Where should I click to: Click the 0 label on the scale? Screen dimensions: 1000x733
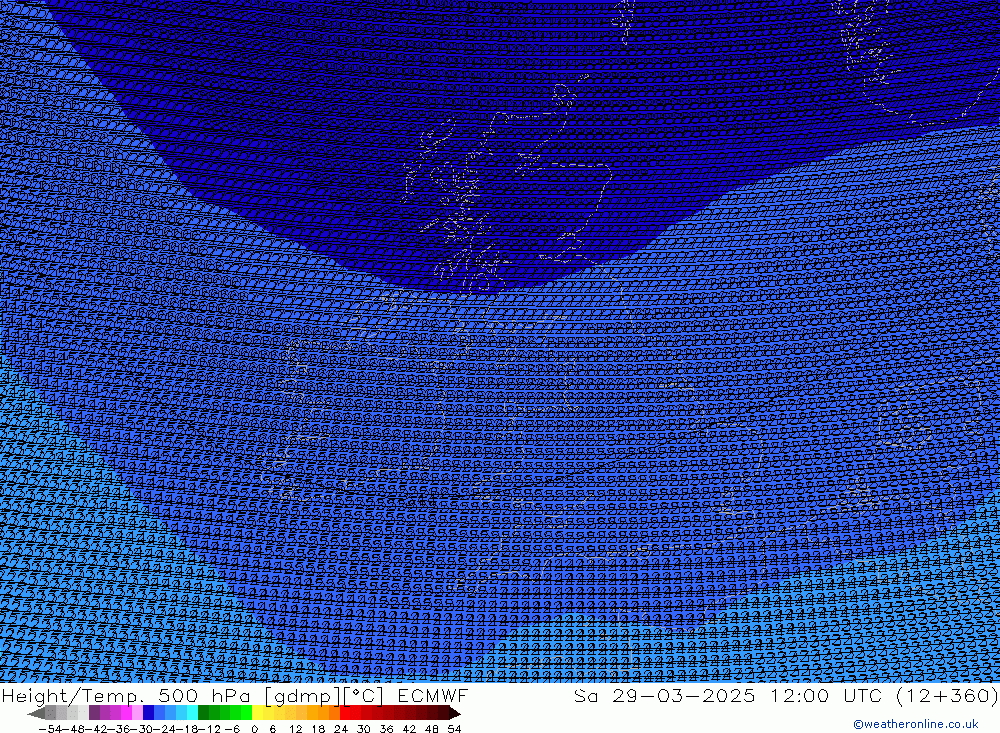click(x=254, y=729)
